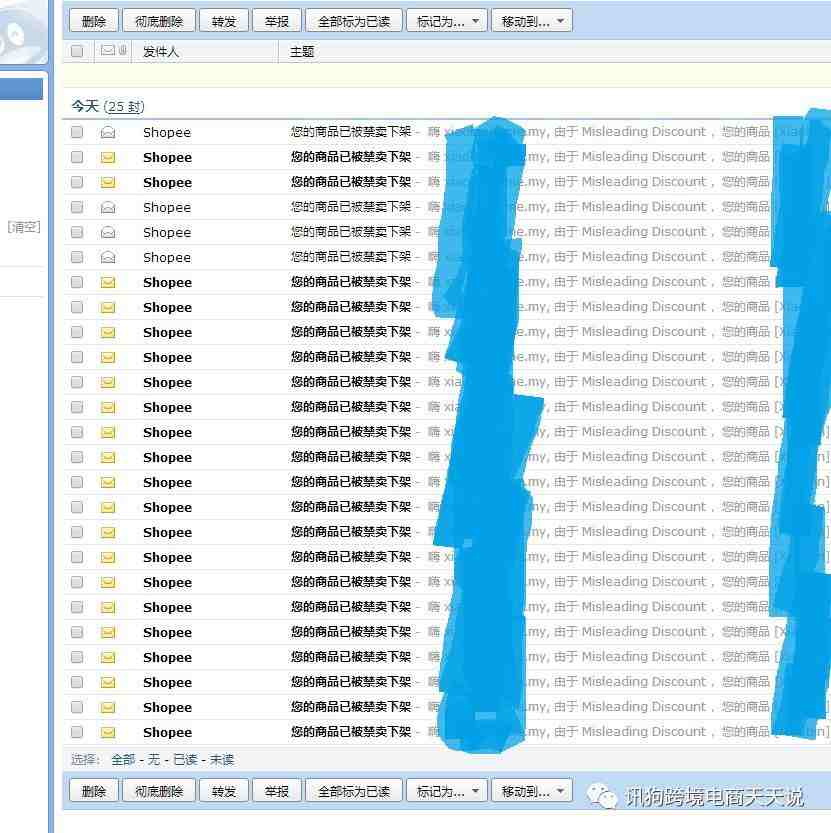Click the [清空] link in the left sidebar
This screenshot has width=831, height=833.
pyautogui.click(x=24, y=227)
